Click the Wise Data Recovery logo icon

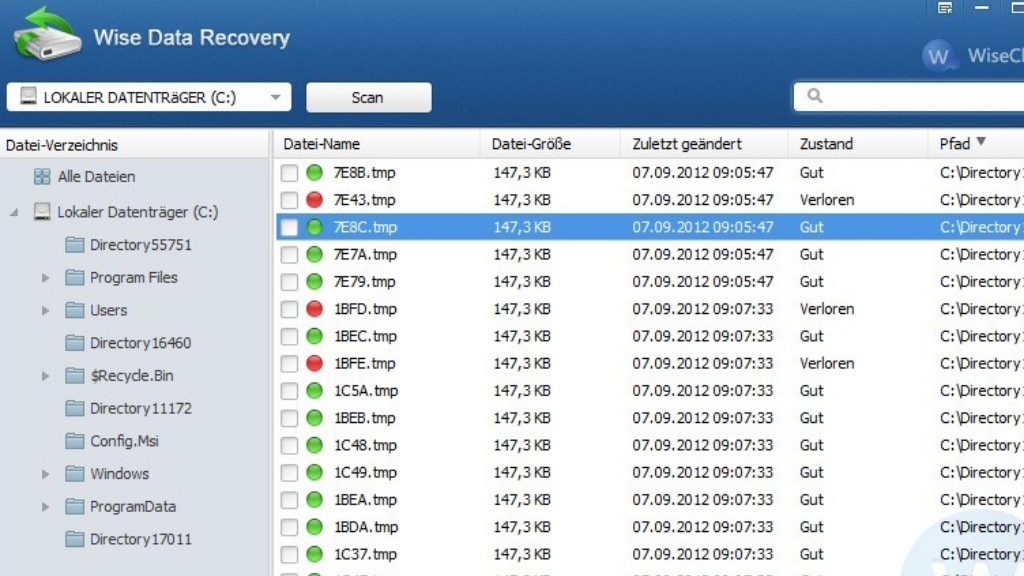(x=48, y=34)
